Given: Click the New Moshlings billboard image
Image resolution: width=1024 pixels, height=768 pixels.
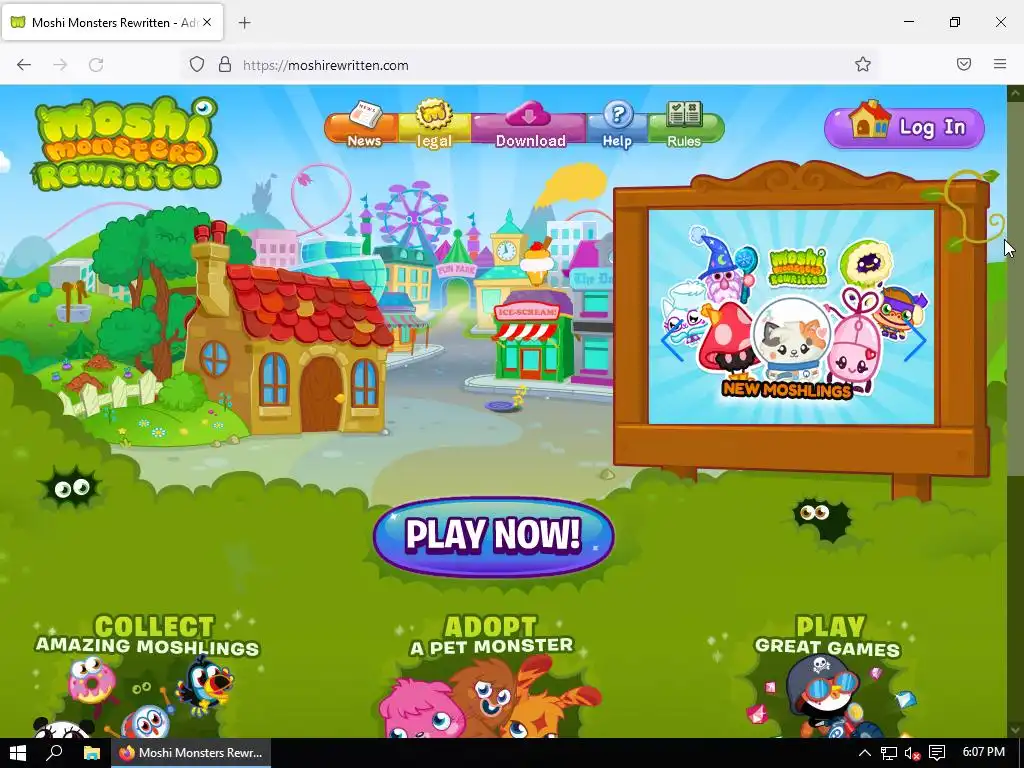Looking at the screenshot, I should (x=791, y=316).
